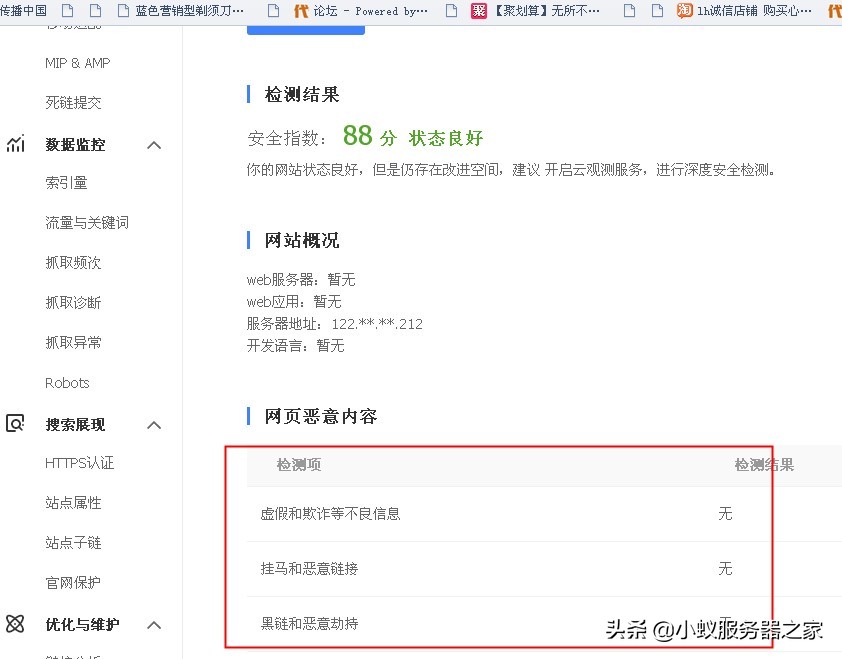The image size is (842, 659).
Task: Click the magnifier icon beside 搜索展现
Action: pyautogui.click(x=15, y=424)
